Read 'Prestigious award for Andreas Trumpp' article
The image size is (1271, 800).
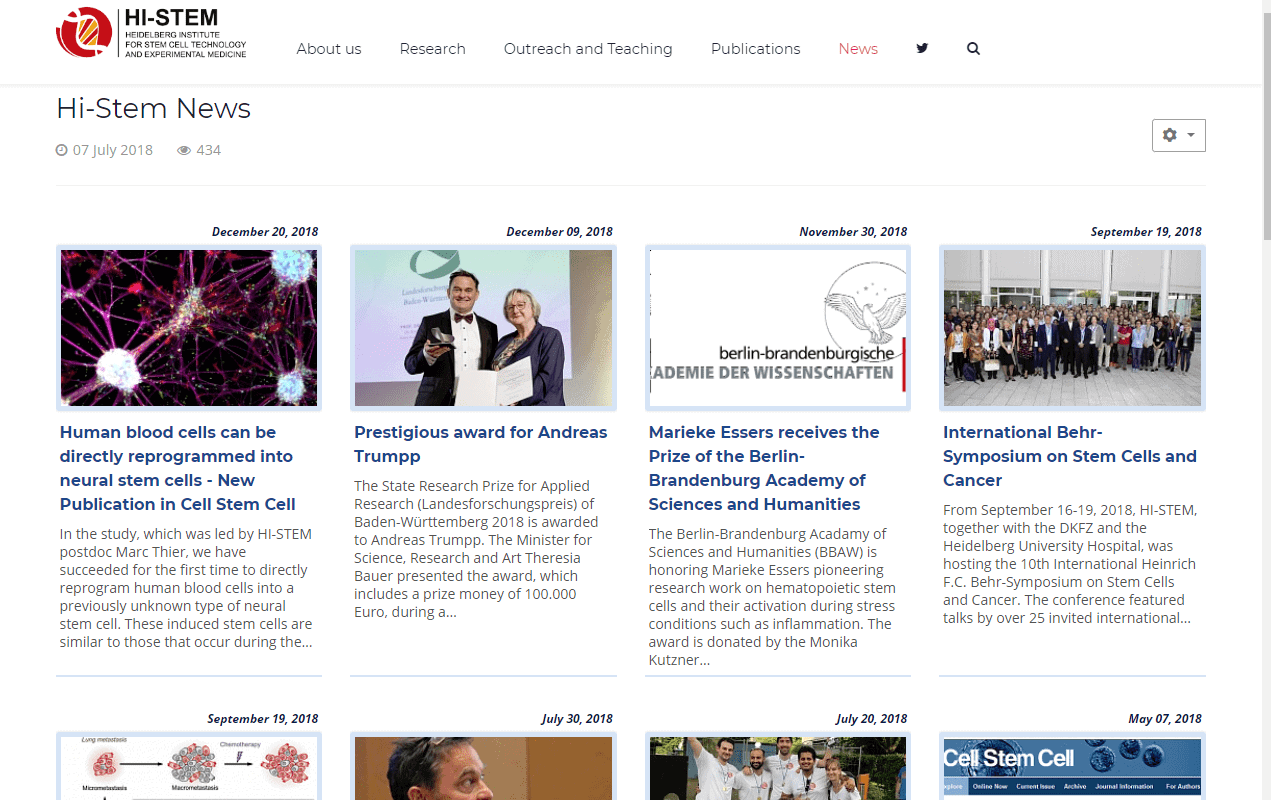pyautogui.click(x=480, y=444)
